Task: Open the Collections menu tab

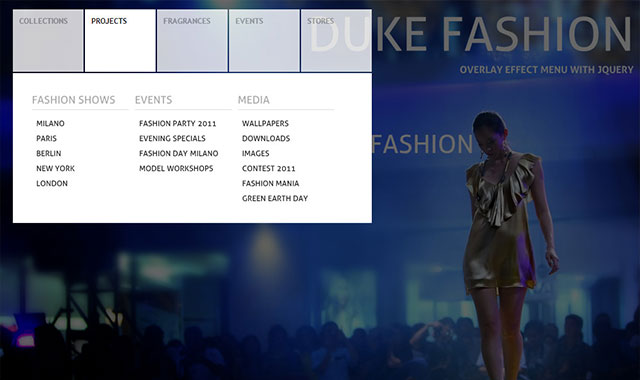Action: pos(48,41)
